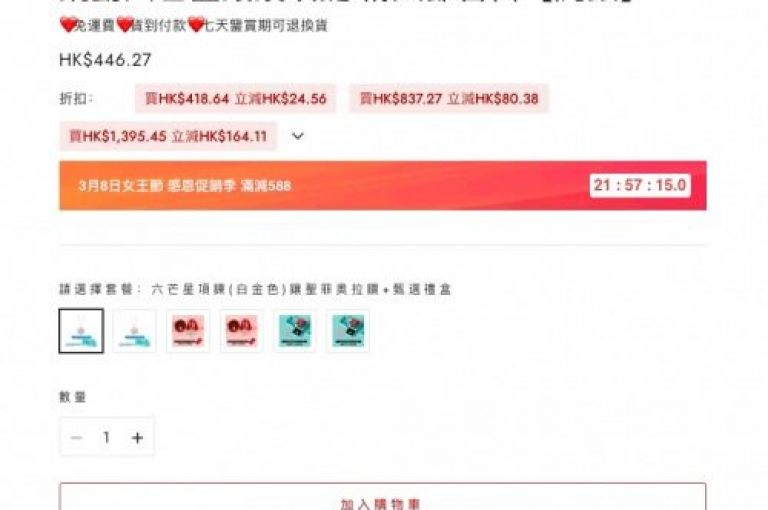Click the HK$446.27 price text
The height and width of the screenshot is (510, 768).
(x=105, y=60)
